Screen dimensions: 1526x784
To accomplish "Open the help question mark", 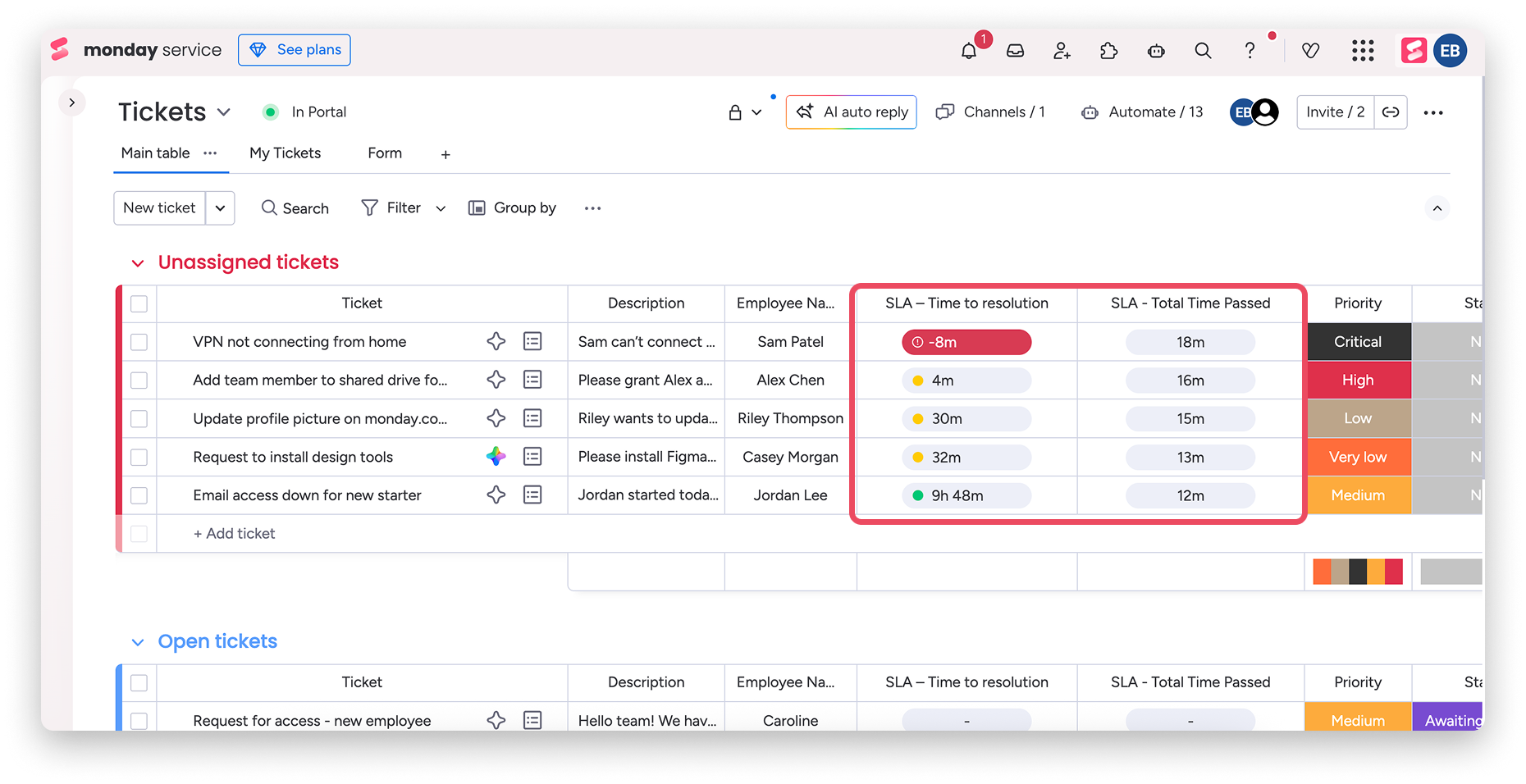I will (1250, 51).
